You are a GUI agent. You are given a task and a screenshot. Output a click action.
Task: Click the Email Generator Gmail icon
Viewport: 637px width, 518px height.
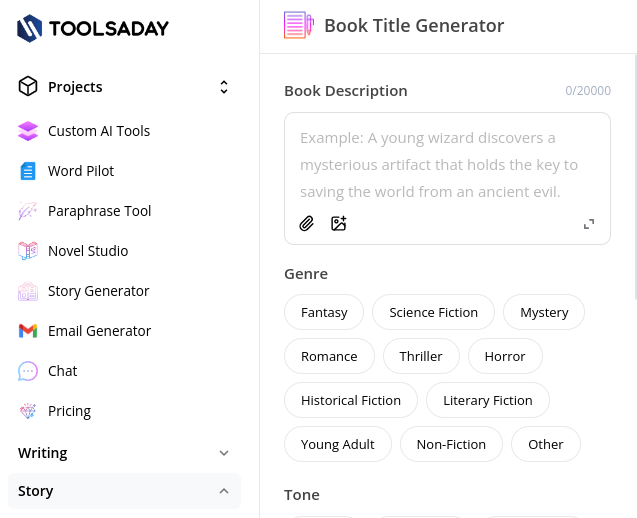[x=28, y=331]
